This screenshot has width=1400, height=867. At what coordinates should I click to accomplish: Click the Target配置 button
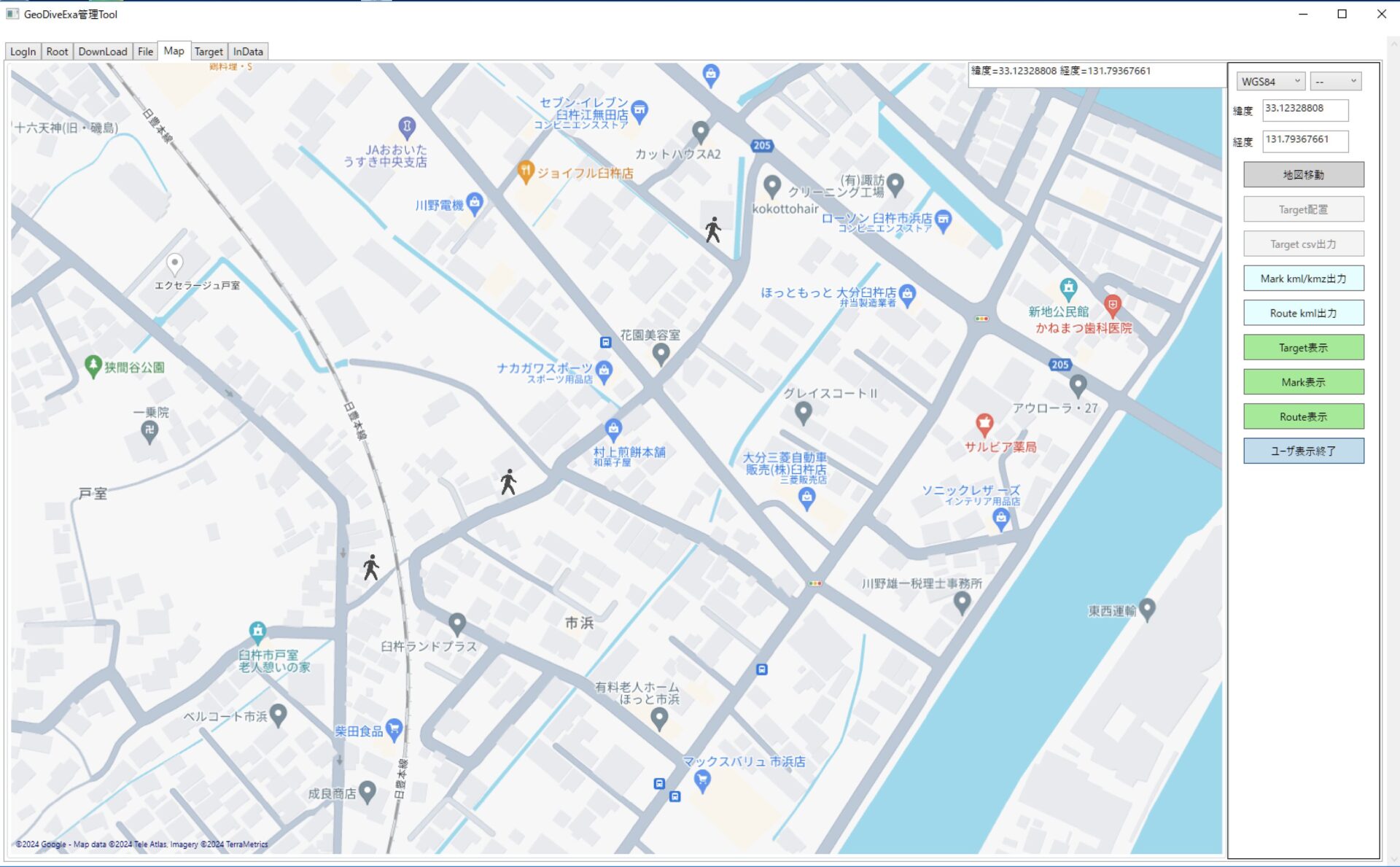tap(1303, 209)
